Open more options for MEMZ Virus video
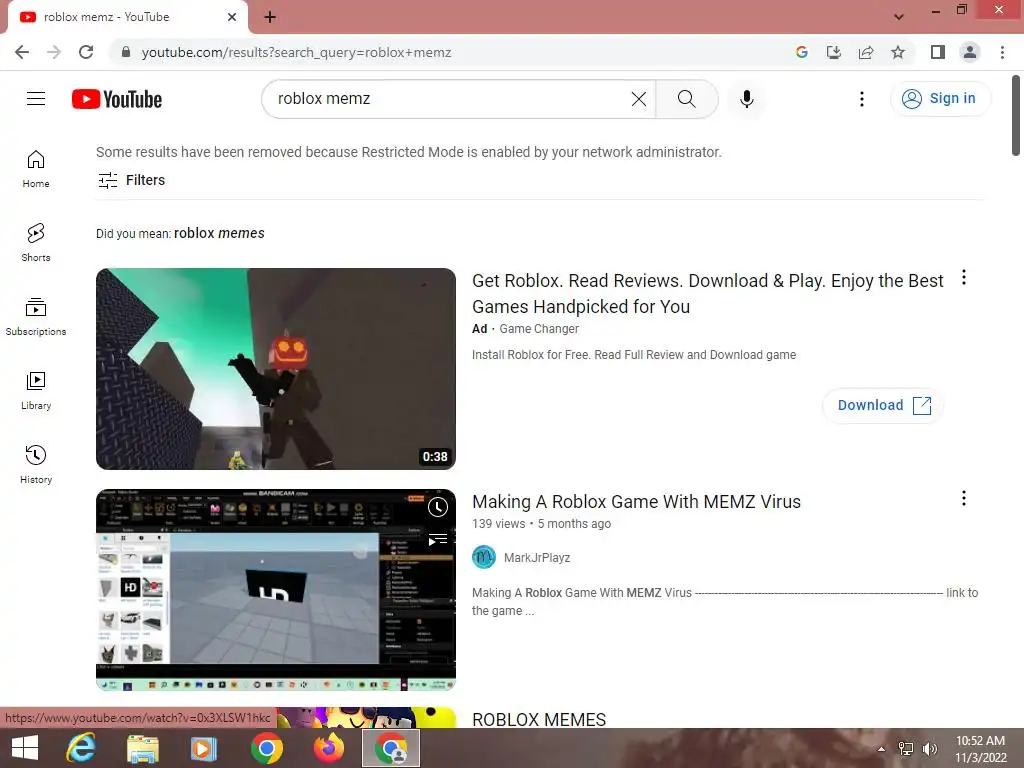Image resolution: width=1024 pixels, height=768 pixels. pyautogui.click(x=963, y=498)
